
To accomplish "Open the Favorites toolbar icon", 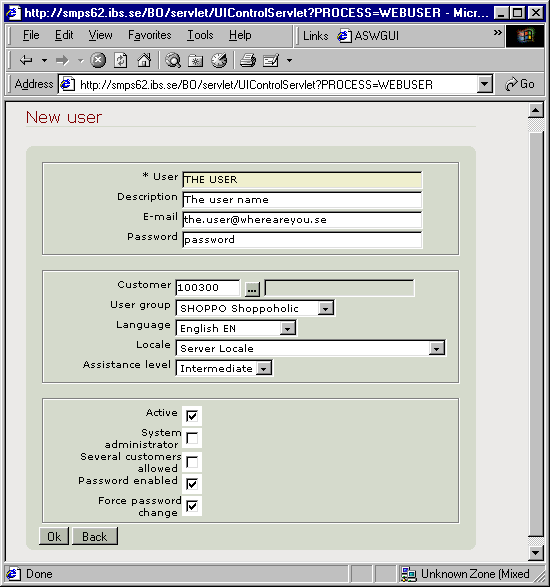I will pos(195,60).
